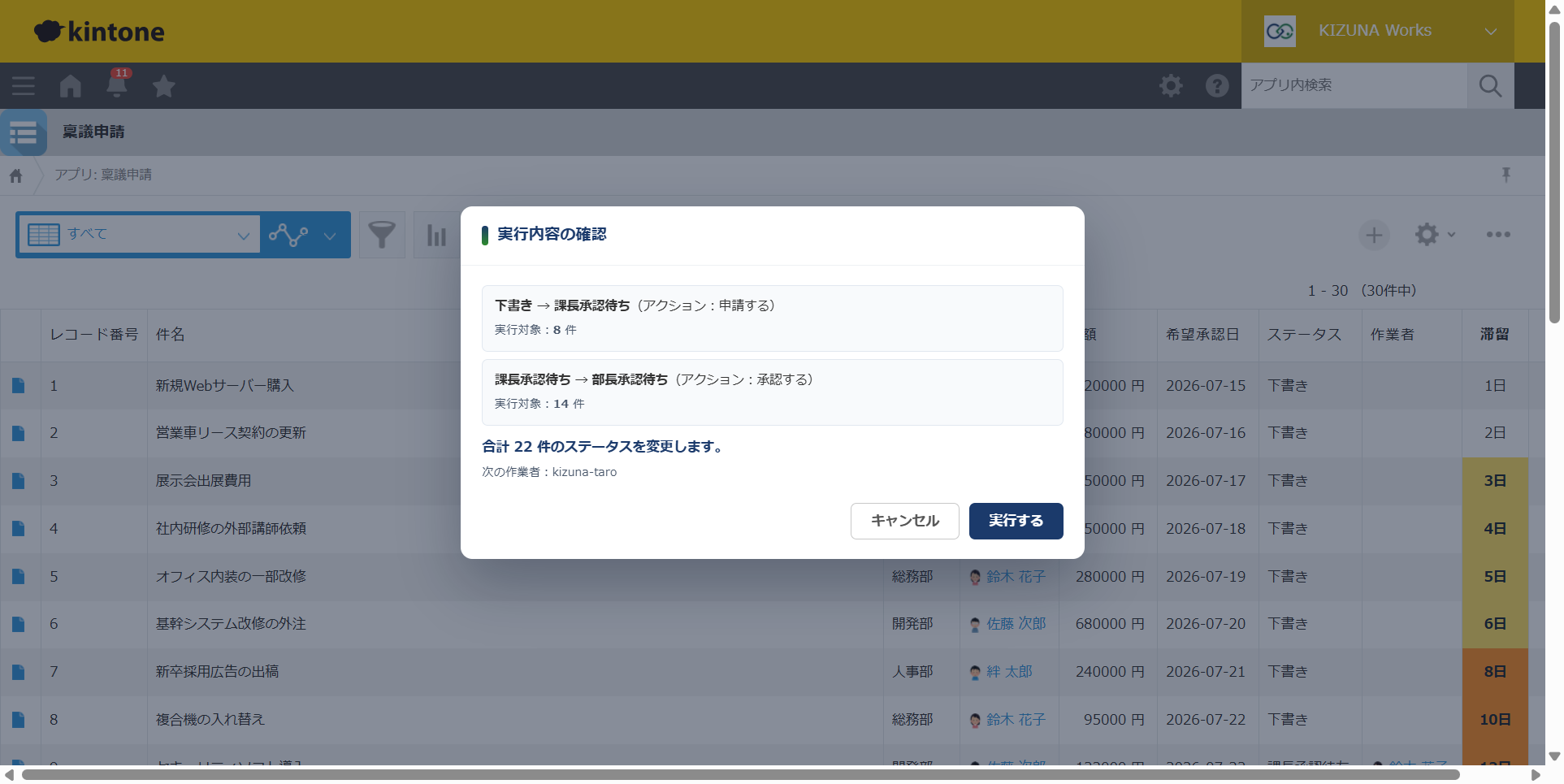Expand the graph view chevron dropdown
The image size is (1564, 784).
coord(329,236)
